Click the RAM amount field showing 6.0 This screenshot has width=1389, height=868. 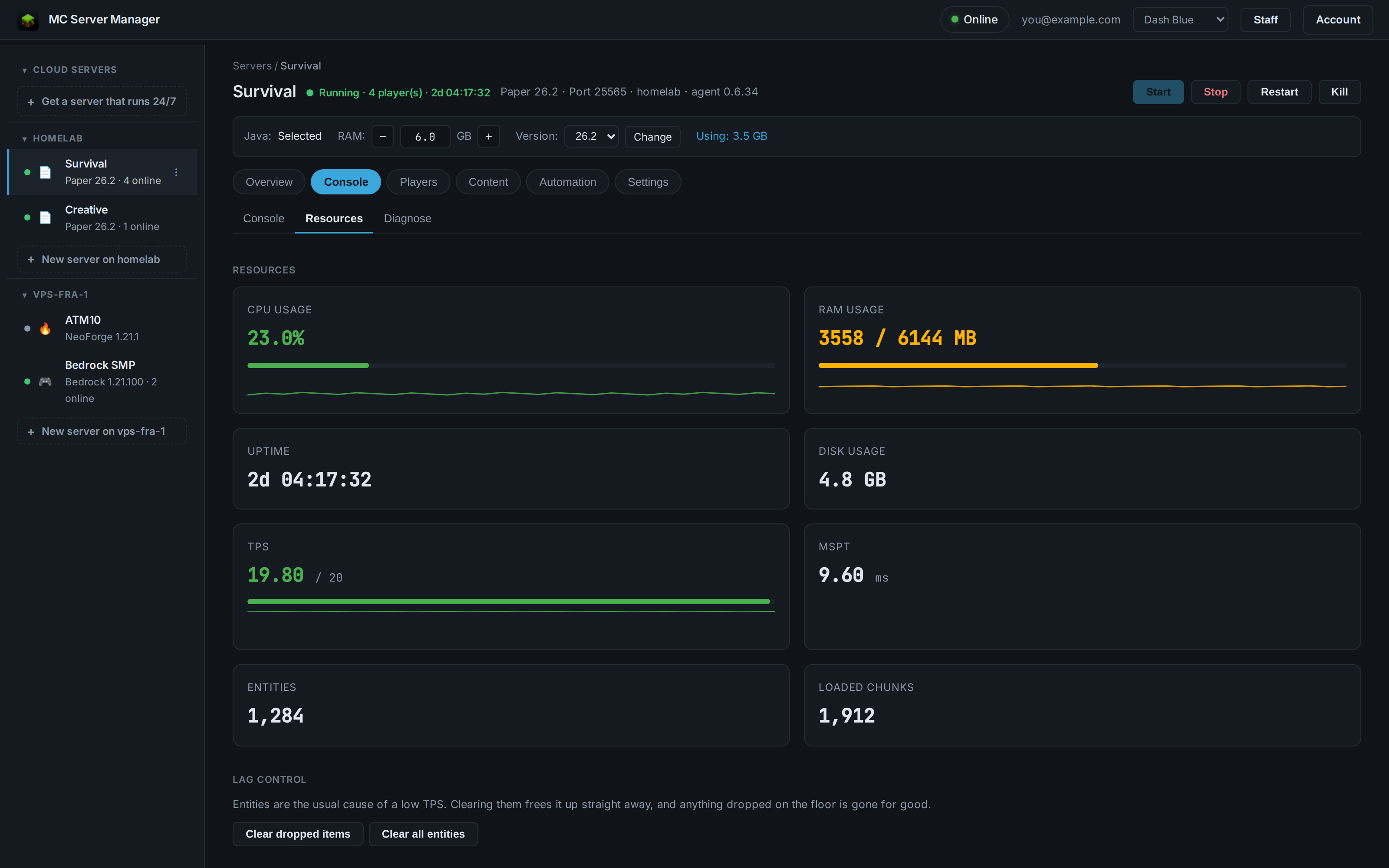tap(425, 137)
